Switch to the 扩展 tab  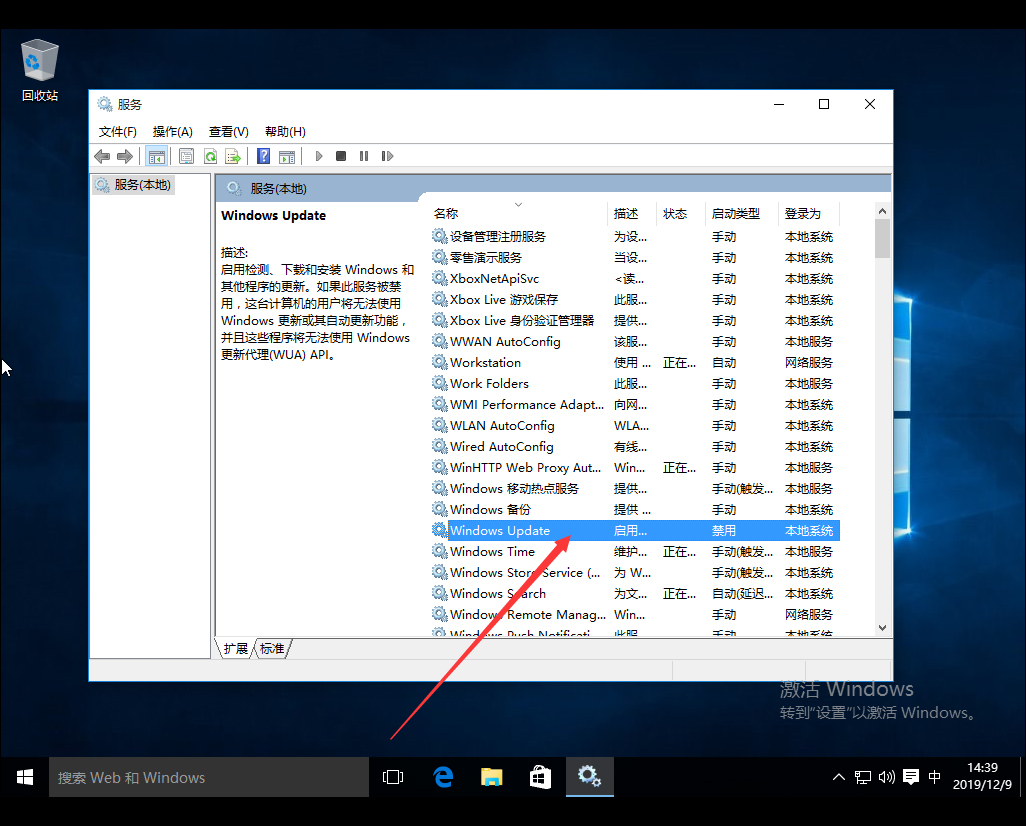click(x=235, y=648)
